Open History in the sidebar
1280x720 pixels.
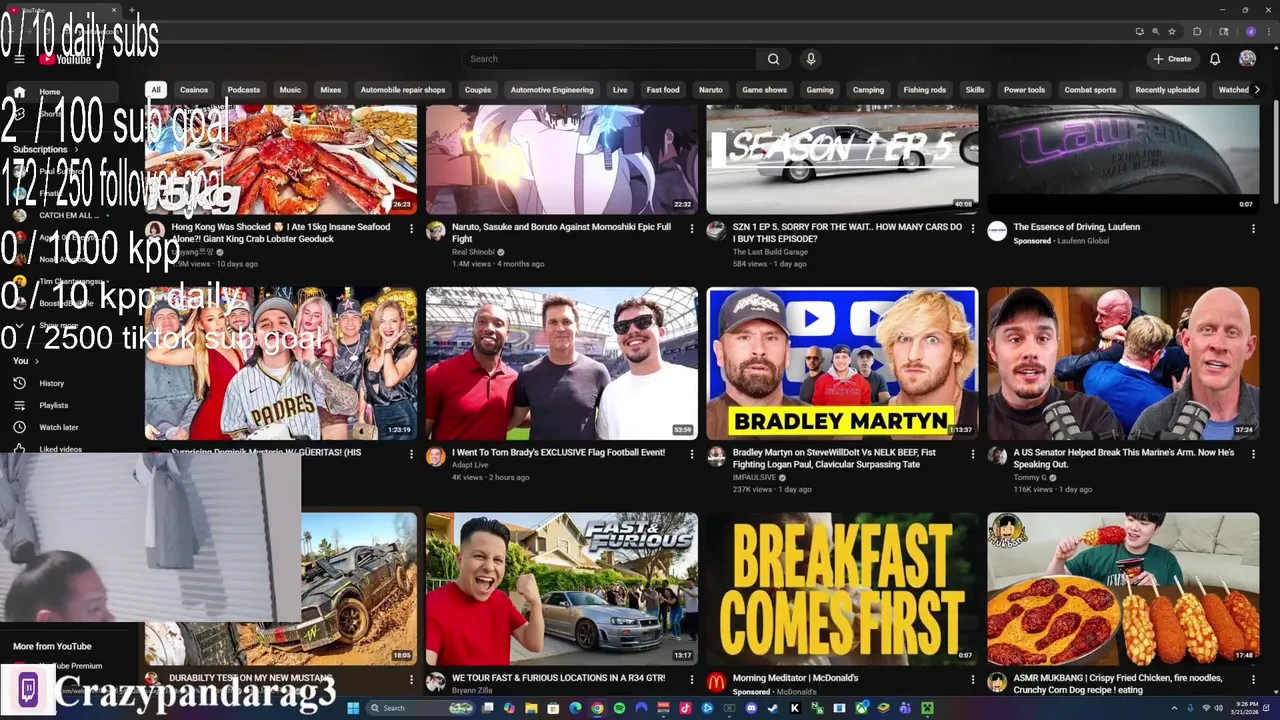[x=52, y=383]
